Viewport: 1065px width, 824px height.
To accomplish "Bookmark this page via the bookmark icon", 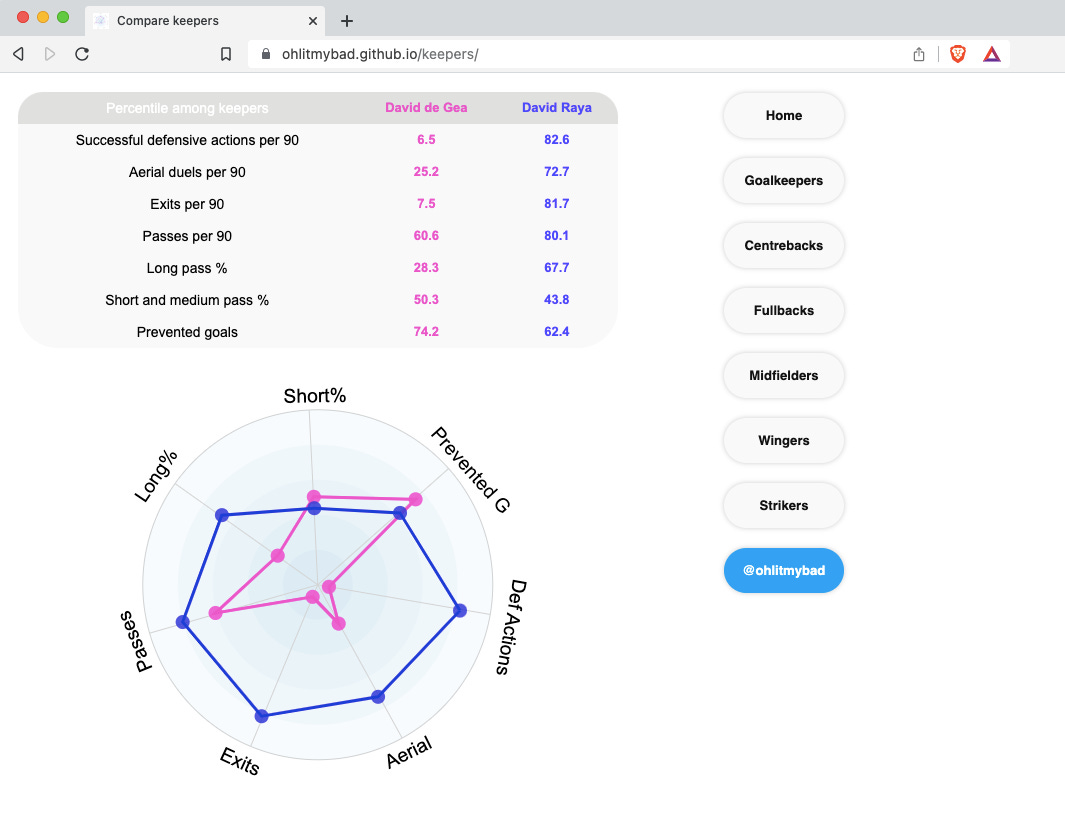I will (x=226, y=54).
